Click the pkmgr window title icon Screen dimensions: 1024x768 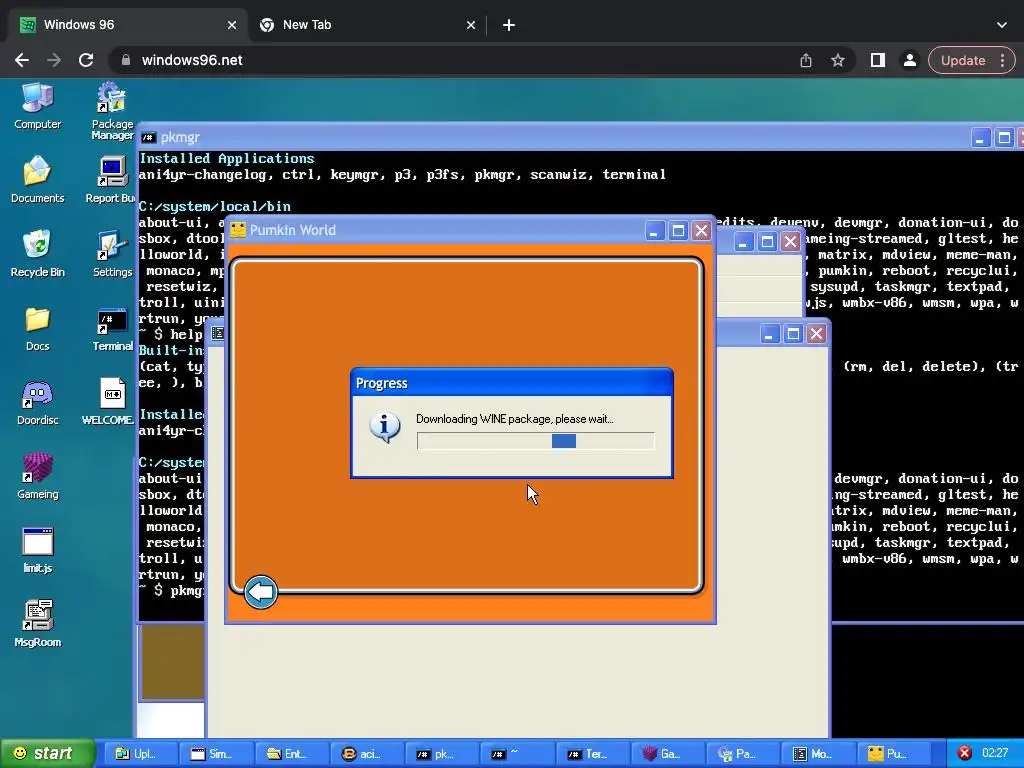tap(148, 138)
